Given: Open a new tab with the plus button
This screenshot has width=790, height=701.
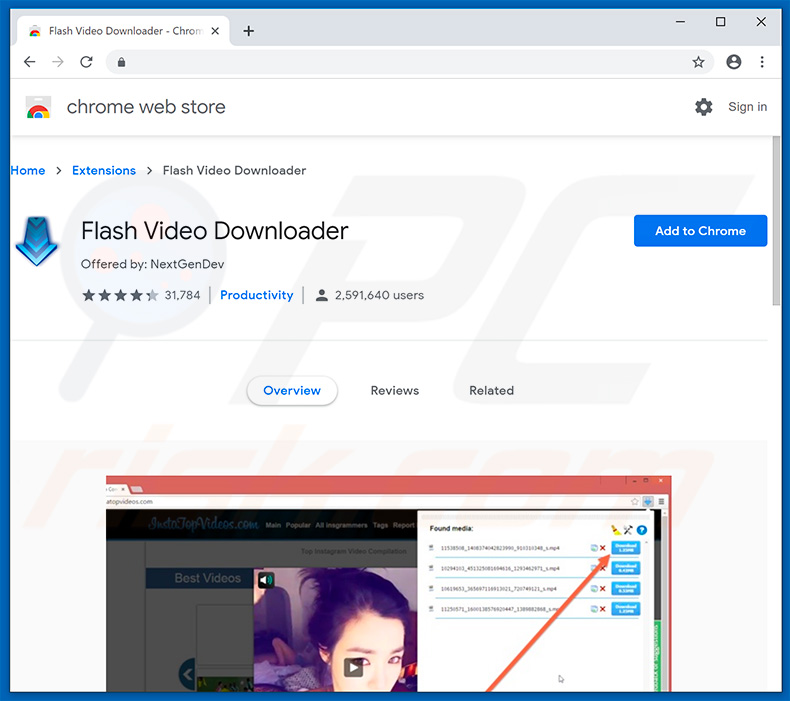Looking at the screenshot, I should [248, 31].
